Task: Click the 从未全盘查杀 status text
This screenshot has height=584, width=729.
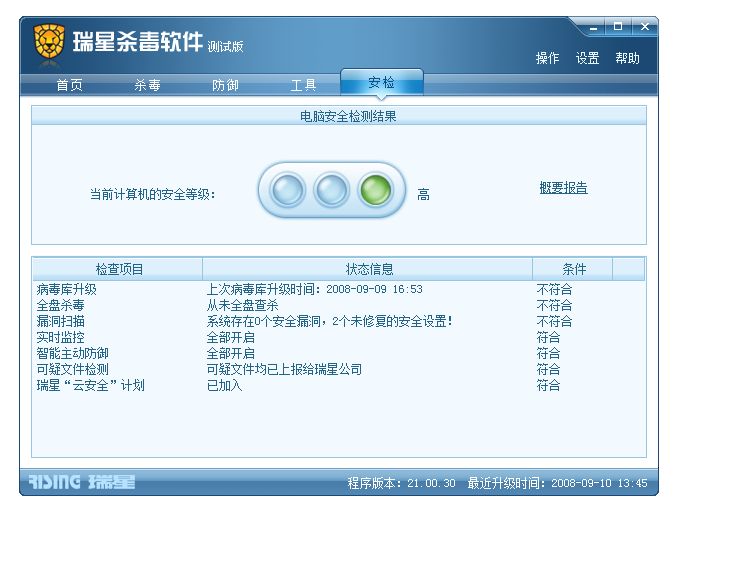Action: pyautogui.click(x=242, y=305)
